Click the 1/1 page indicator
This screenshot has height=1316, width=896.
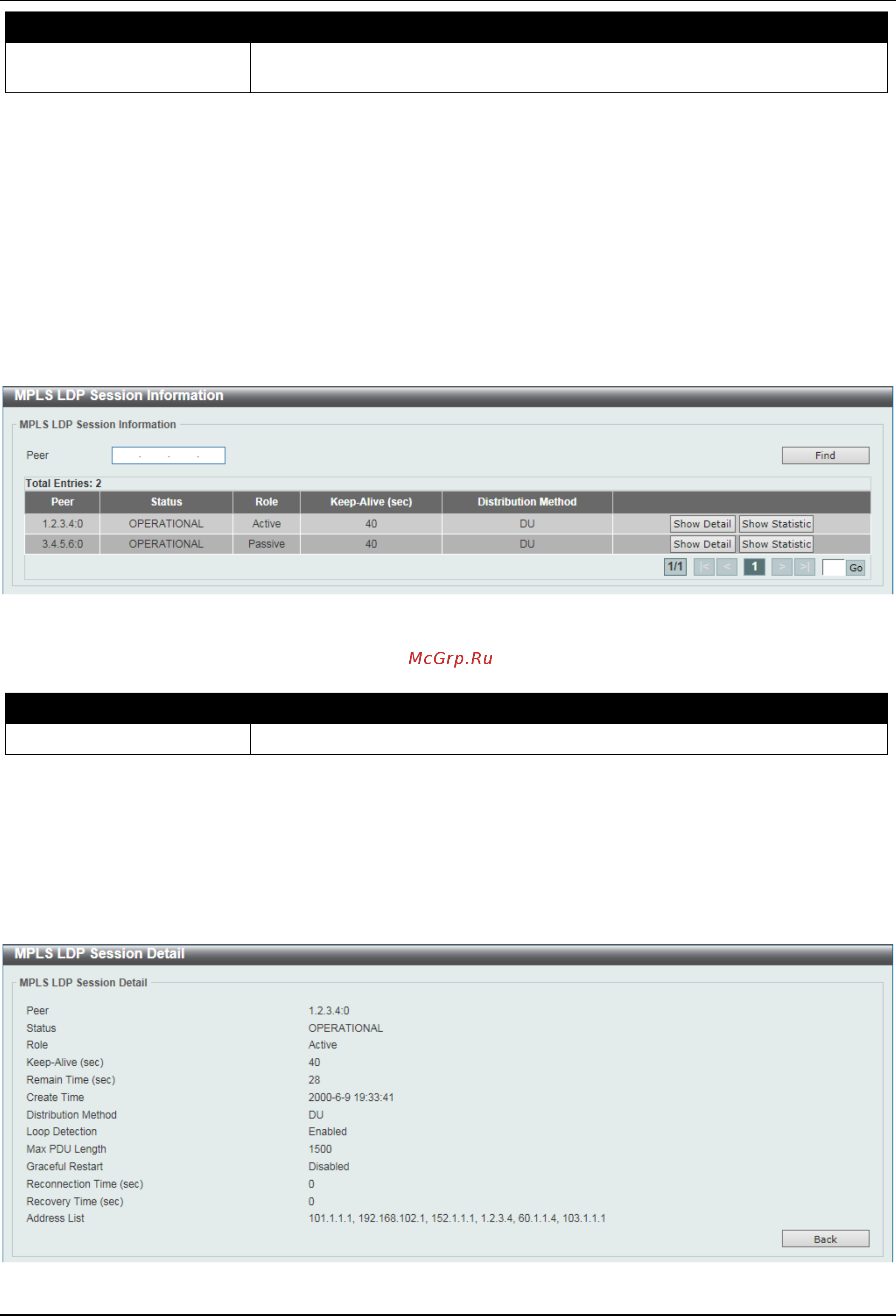pos(675,567)
